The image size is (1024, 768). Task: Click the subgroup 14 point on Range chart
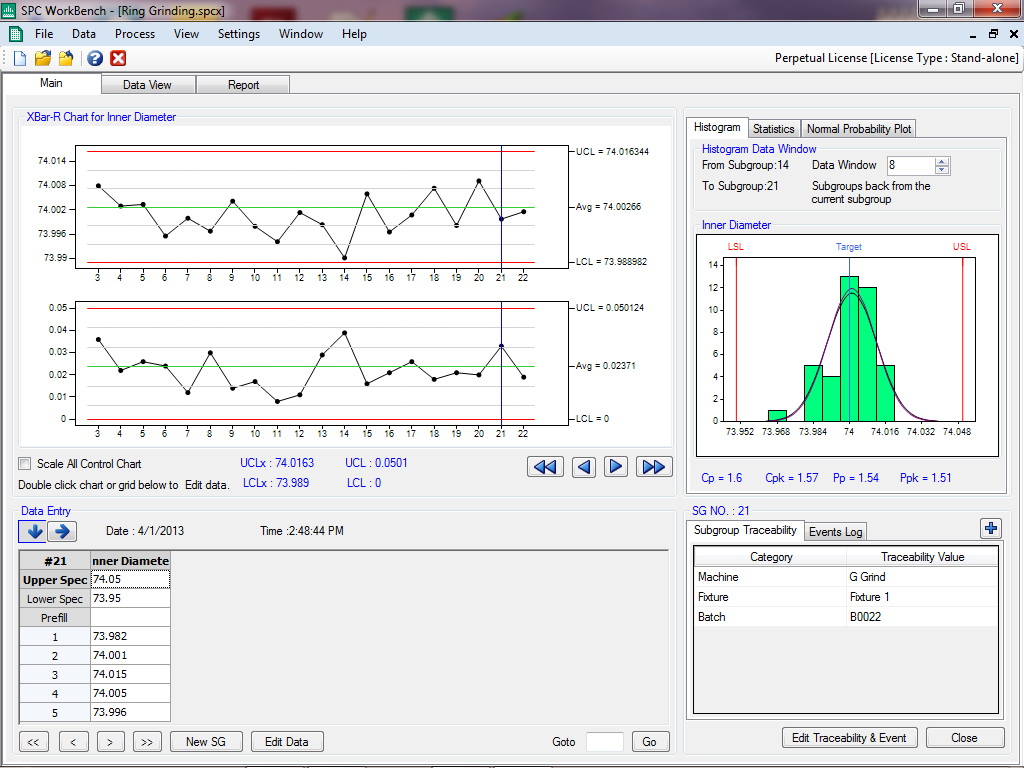coord(345,333)
